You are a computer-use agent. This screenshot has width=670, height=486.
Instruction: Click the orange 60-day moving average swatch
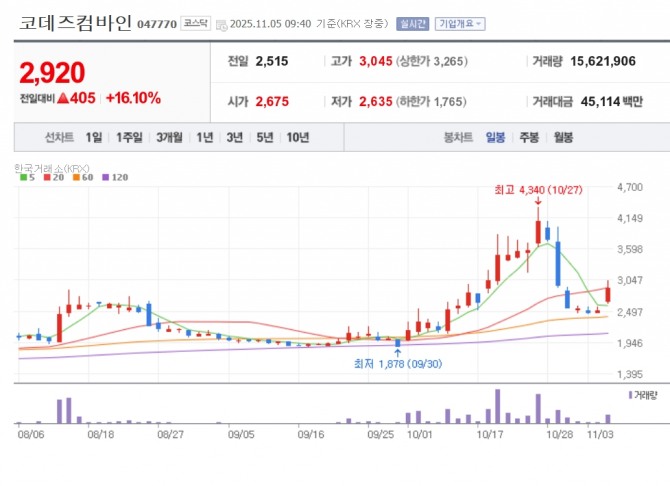click(76, 177)
